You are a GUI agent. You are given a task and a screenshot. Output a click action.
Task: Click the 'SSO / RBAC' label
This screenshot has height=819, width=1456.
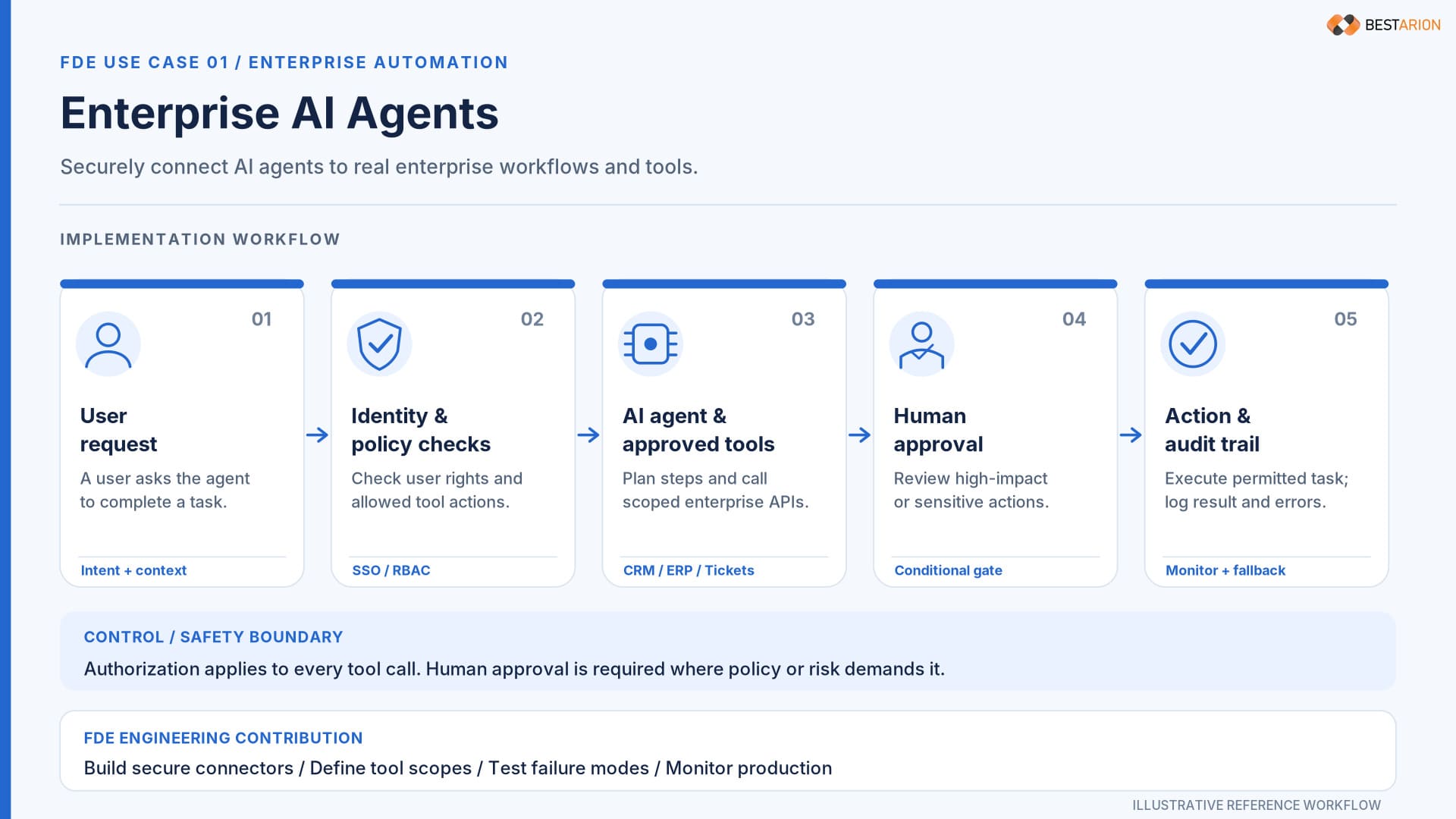[391, 570]
